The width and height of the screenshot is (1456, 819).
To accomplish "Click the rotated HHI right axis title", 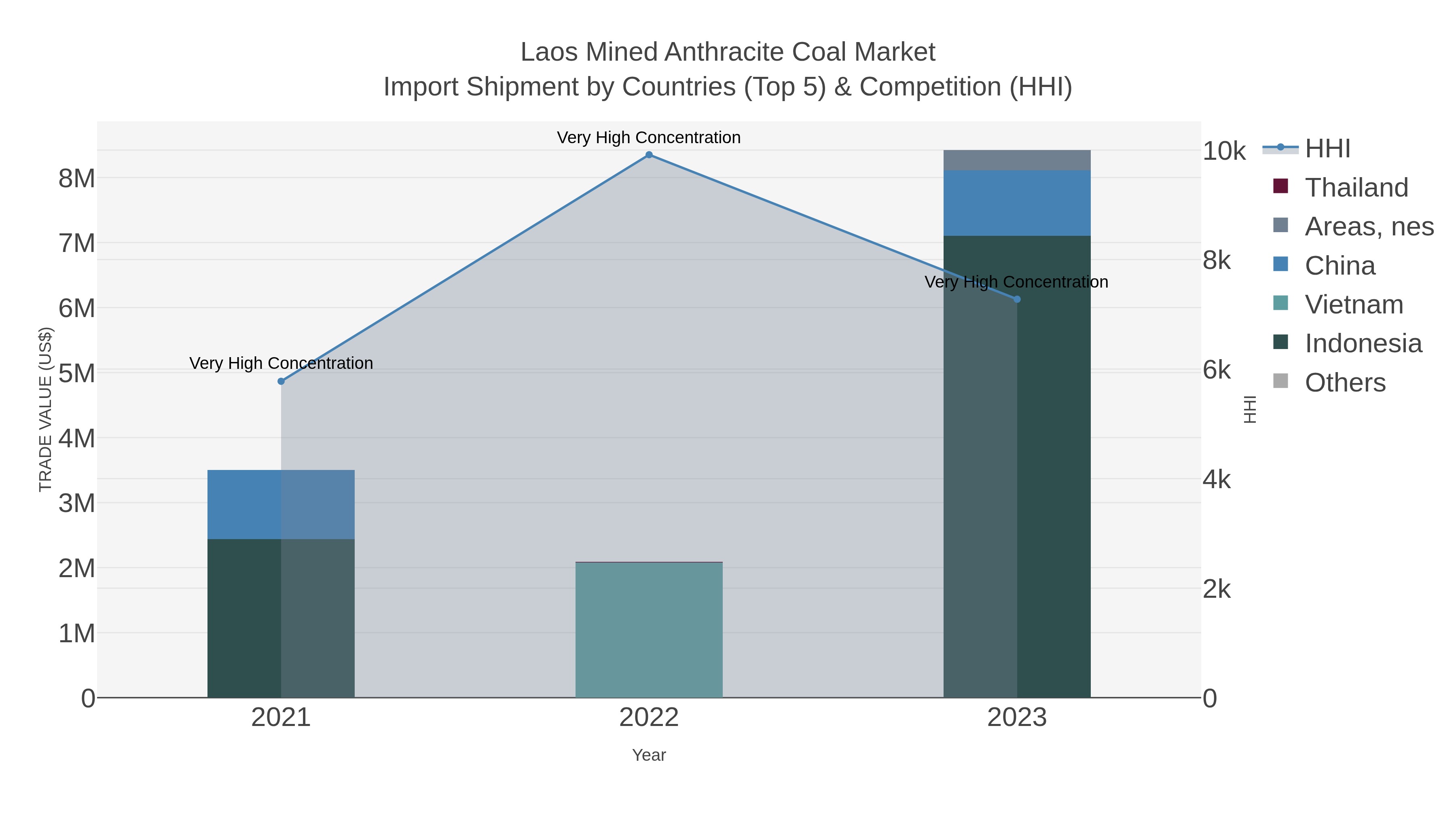I will point(1250,409).
